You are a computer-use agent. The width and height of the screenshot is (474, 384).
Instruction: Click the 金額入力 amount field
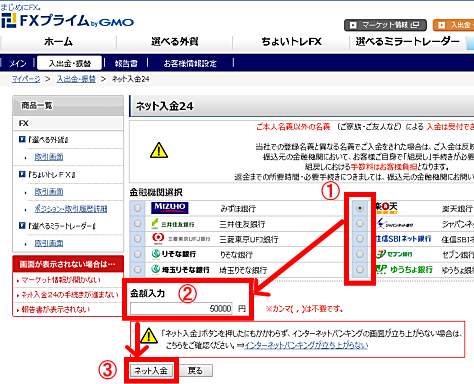(182, 309)
